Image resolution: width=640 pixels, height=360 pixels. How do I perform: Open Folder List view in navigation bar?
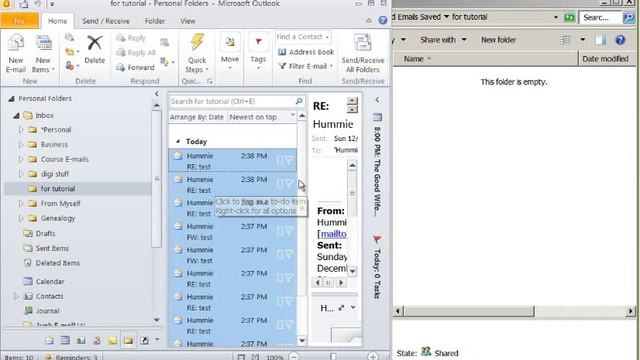pos(128,340)
